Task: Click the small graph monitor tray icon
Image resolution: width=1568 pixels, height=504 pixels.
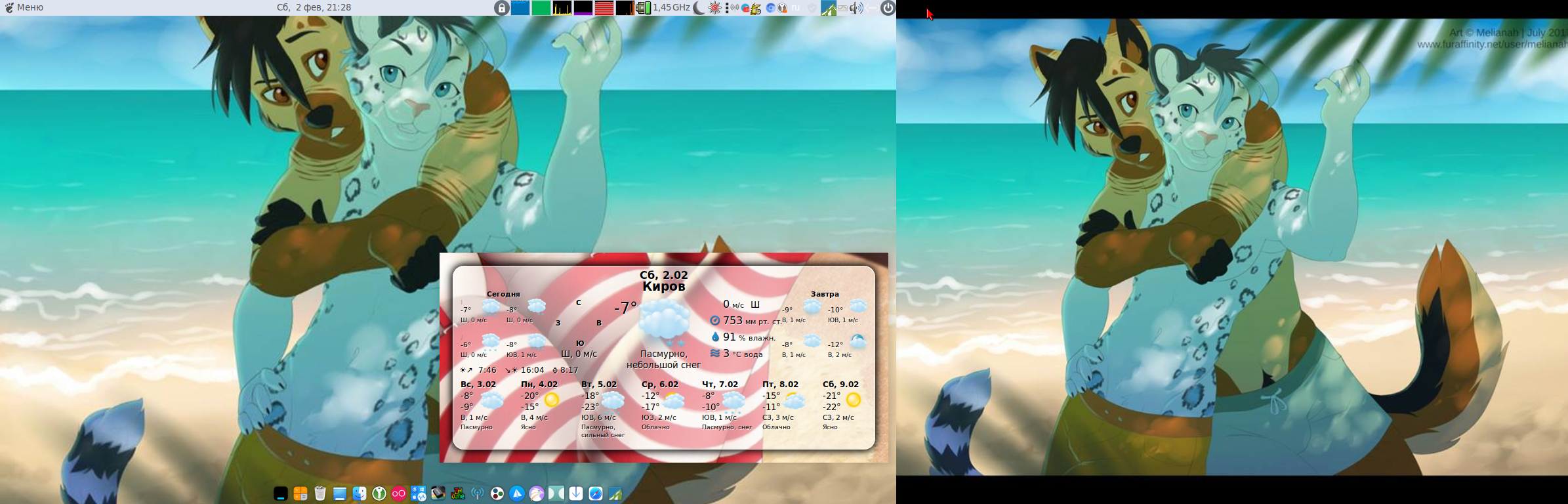Action: point(842,8)
